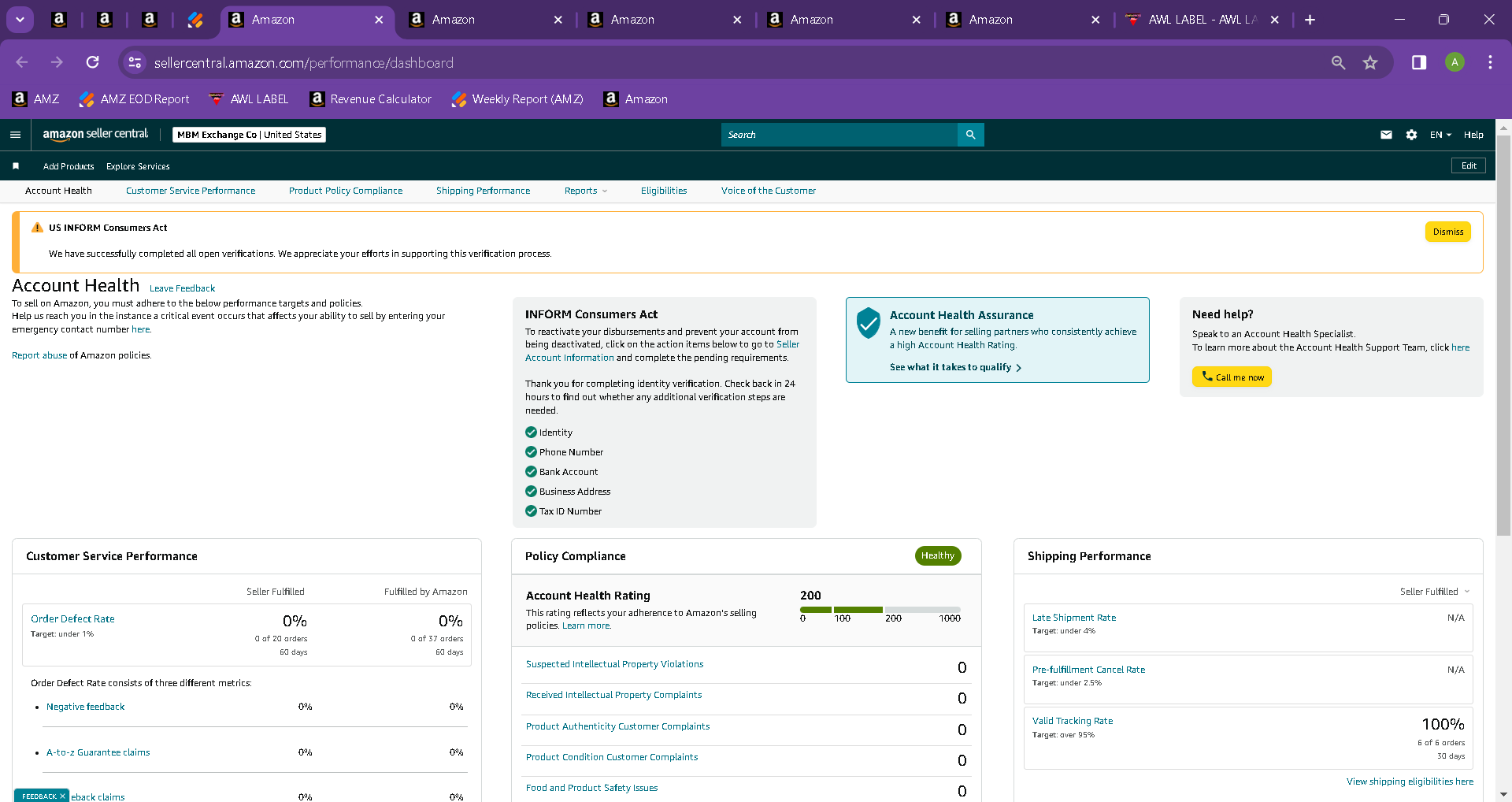
Task: Open the Seller Fulfilled dropdown in Shipping Performance
Action: click(x=1435, y=592)
